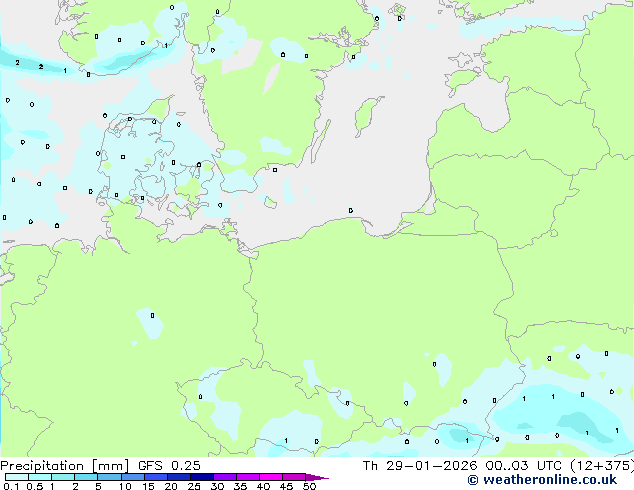Pick the 15–20 mm legend color swatch

[x=155, y=477]
